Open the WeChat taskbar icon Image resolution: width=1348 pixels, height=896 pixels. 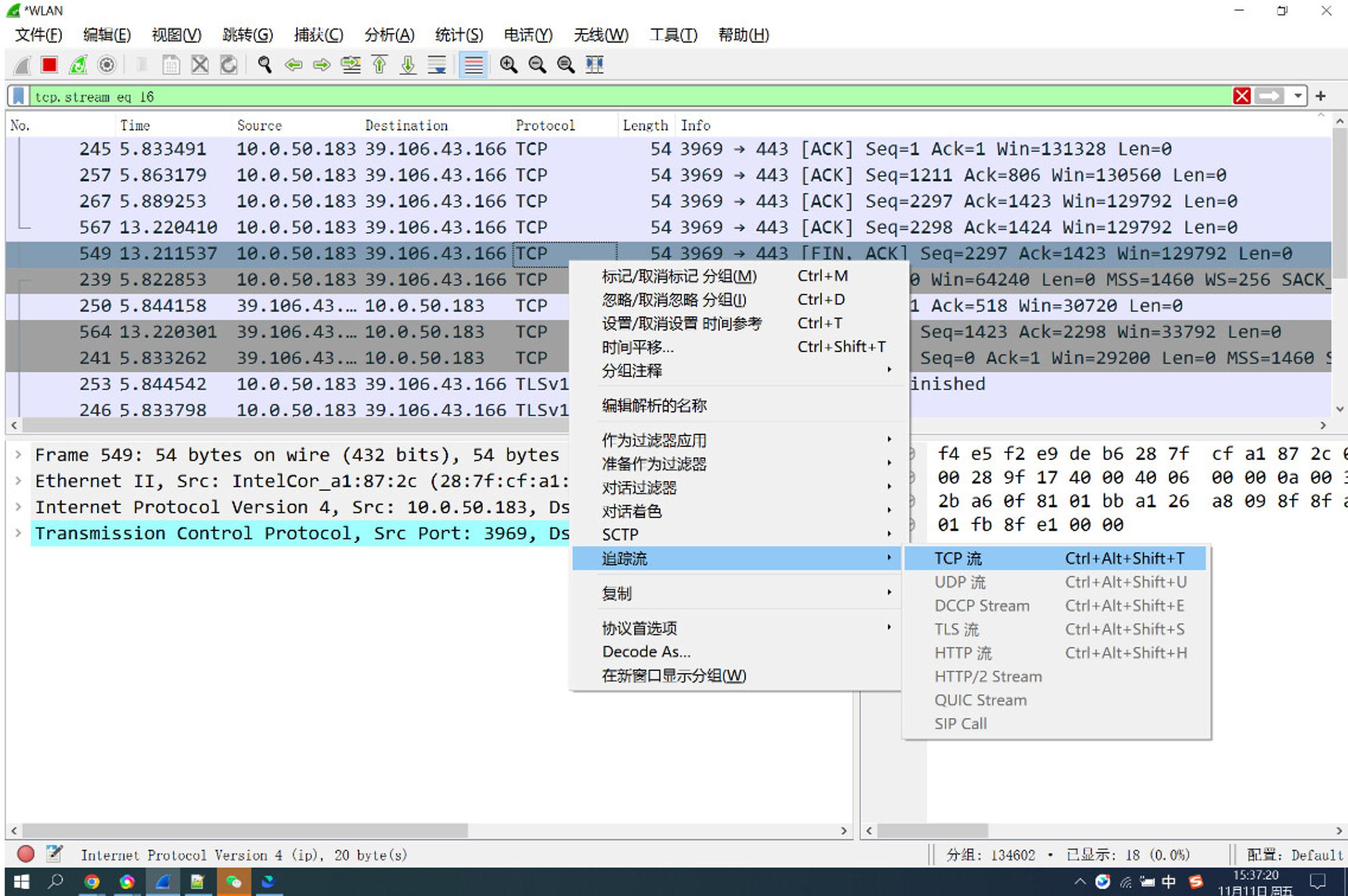coord(233,881)
